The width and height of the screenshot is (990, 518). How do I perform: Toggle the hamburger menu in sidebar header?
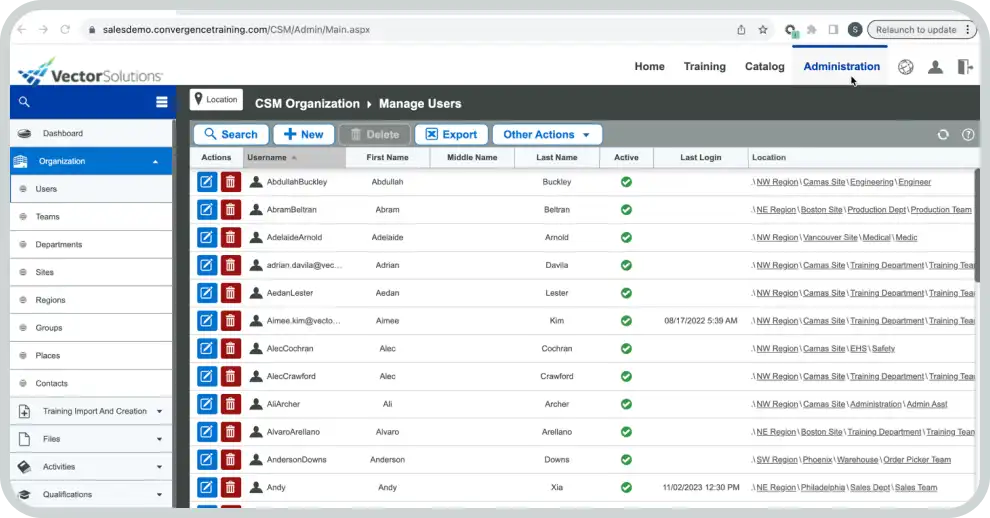coord(161,102)
